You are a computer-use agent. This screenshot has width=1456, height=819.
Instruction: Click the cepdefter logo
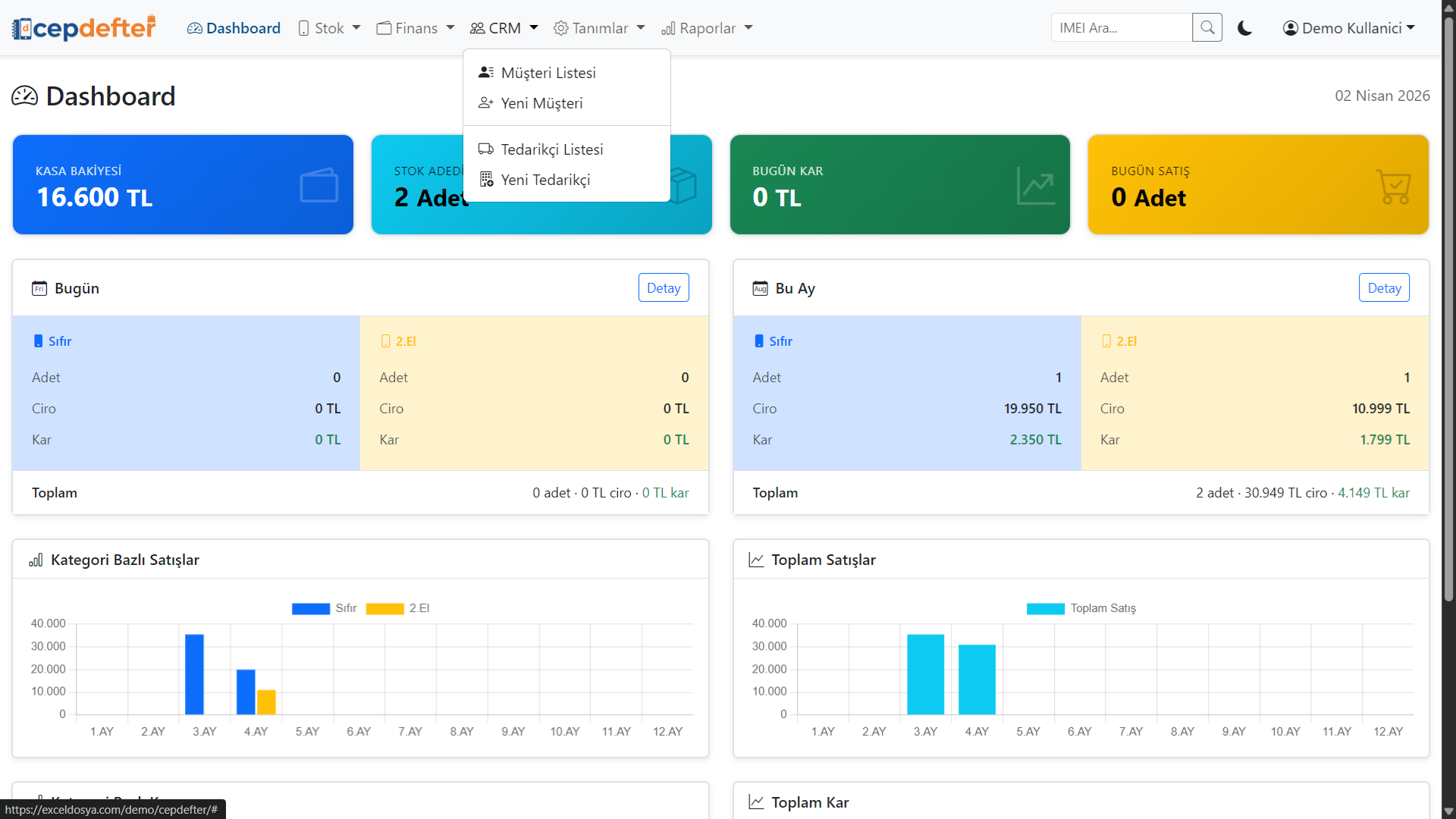click(x=84, y=28)
